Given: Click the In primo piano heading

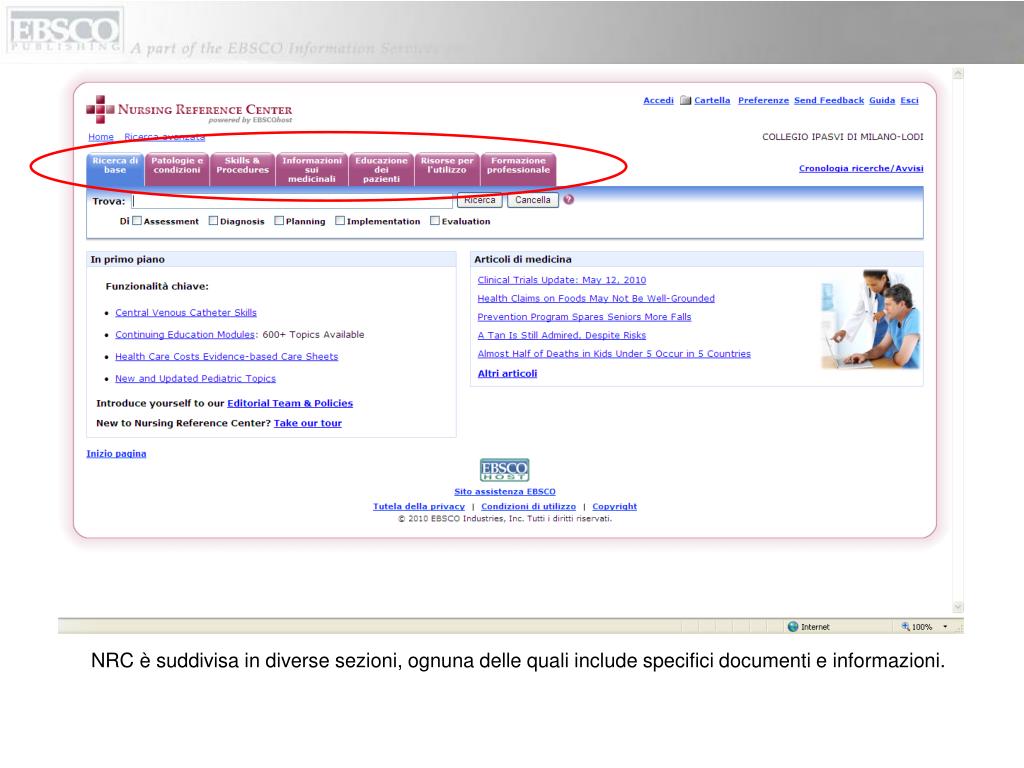Looking at the screenshot, I should (x=127, y=259).
